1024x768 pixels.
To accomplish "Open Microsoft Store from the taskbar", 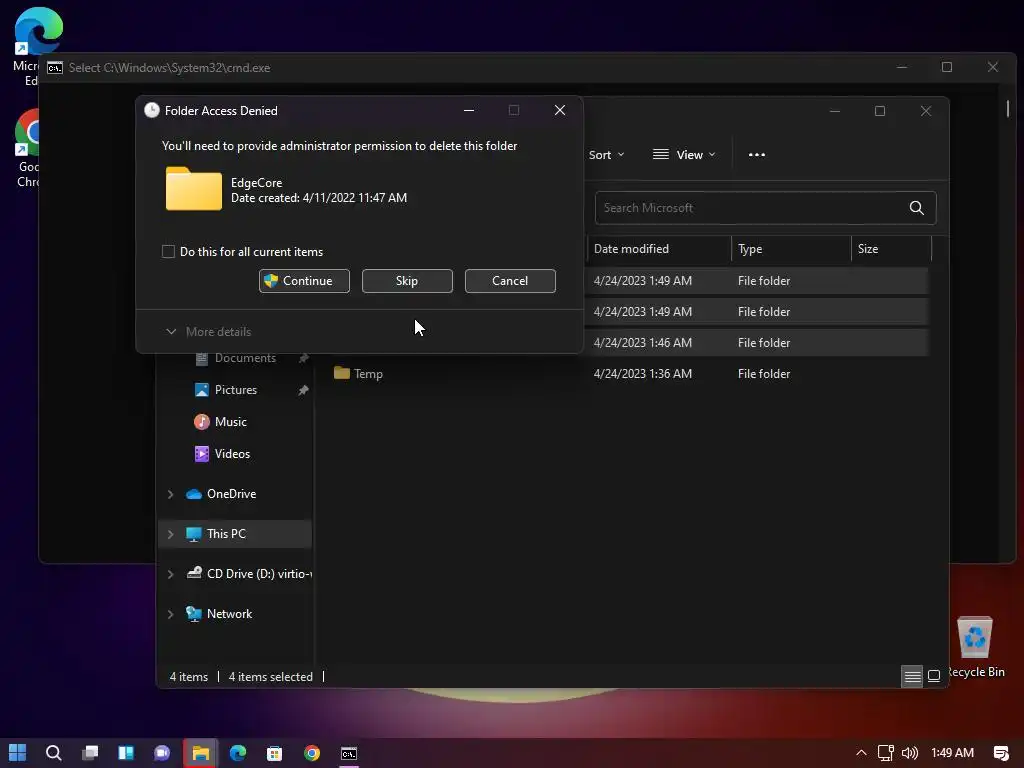I will coord(274,753).
